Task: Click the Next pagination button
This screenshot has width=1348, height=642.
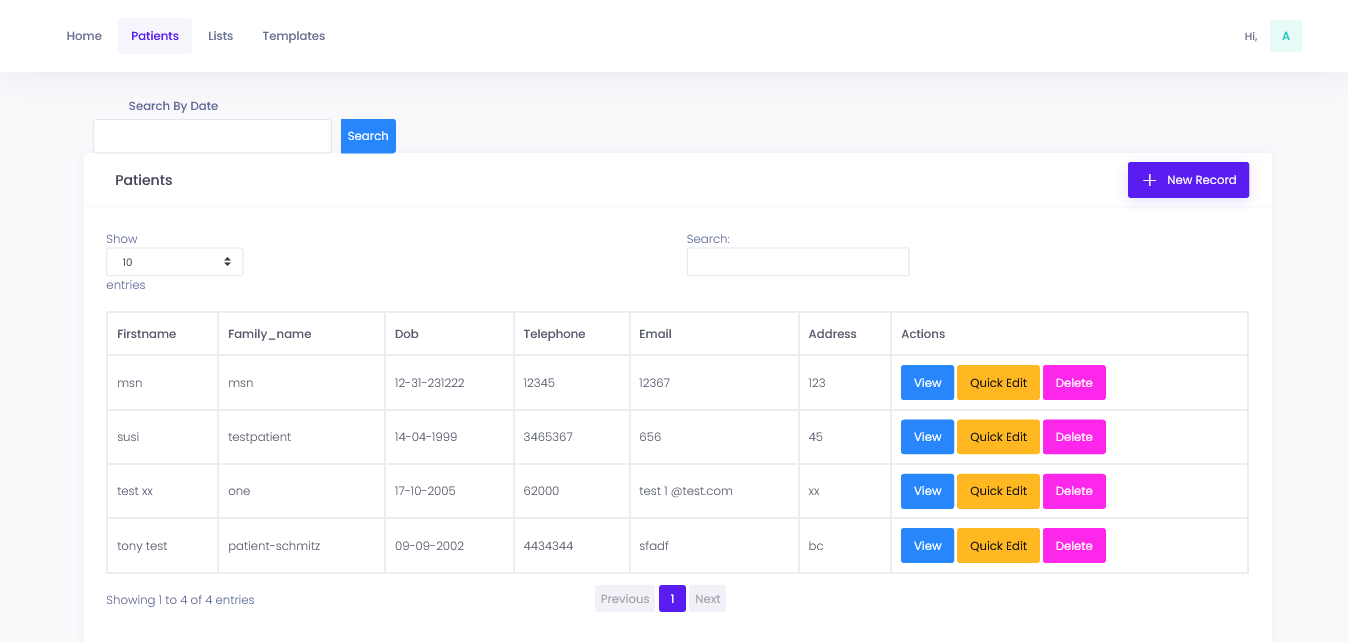Action: pyautogui.click(x=707, y=599)
